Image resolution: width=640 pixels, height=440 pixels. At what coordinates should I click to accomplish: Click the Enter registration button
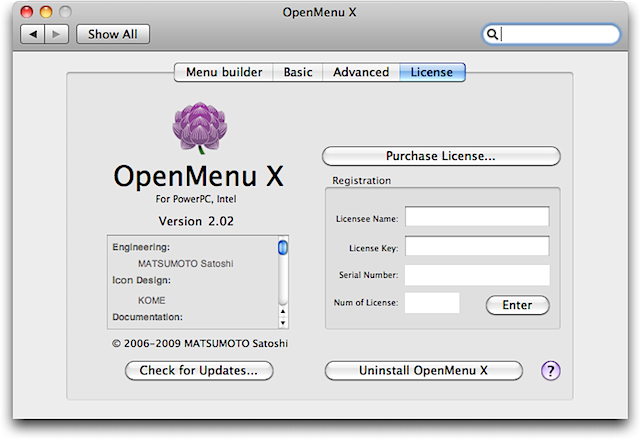518,305
